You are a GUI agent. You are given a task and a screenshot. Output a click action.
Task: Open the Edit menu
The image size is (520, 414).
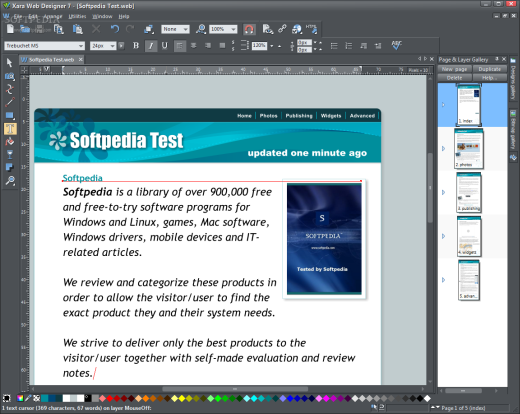(x=33, y=16)
